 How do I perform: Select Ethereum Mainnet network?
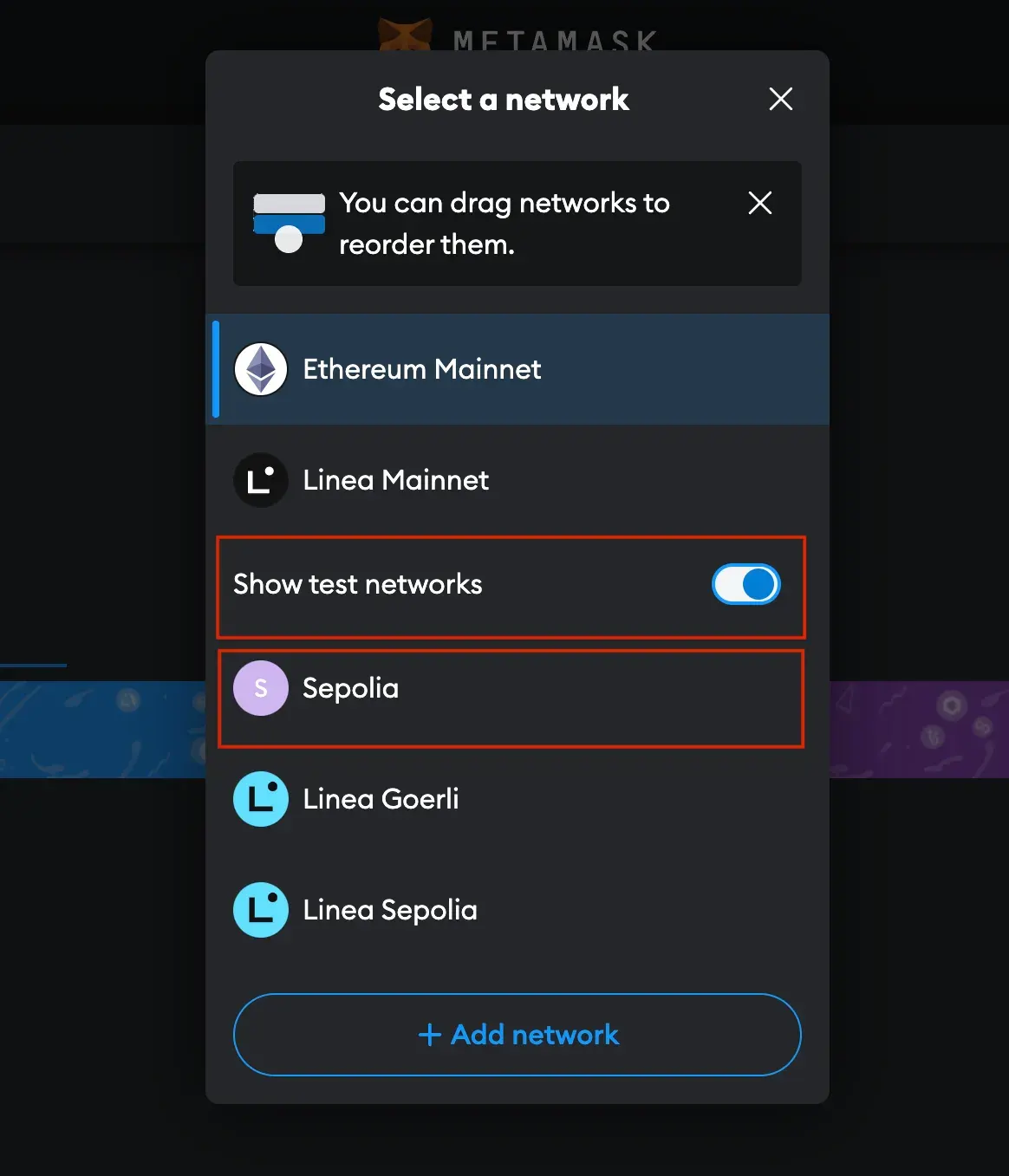click(x=518, y=369)
